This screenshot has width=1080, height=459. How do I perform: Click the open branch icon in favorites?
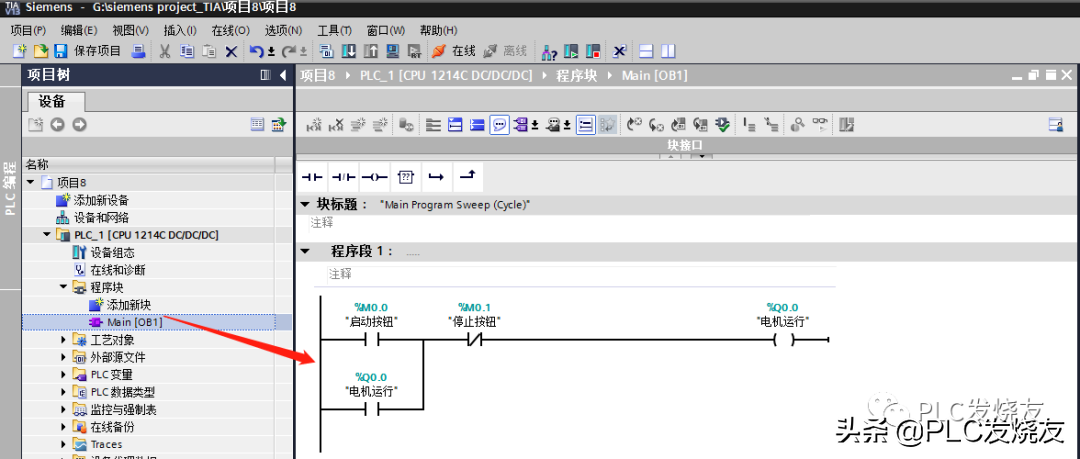[x=436, y=178]
